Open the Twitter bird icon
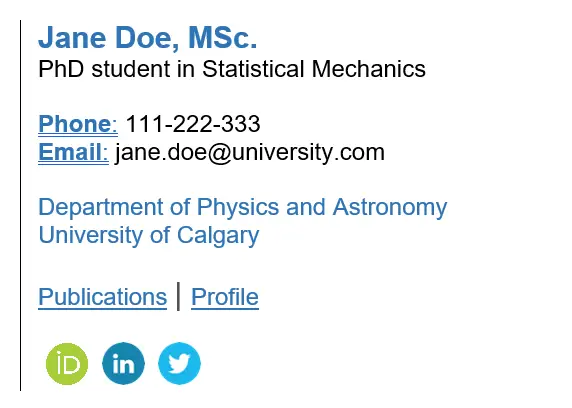This screenshot has width=572, height=408. tap(179, 363)
